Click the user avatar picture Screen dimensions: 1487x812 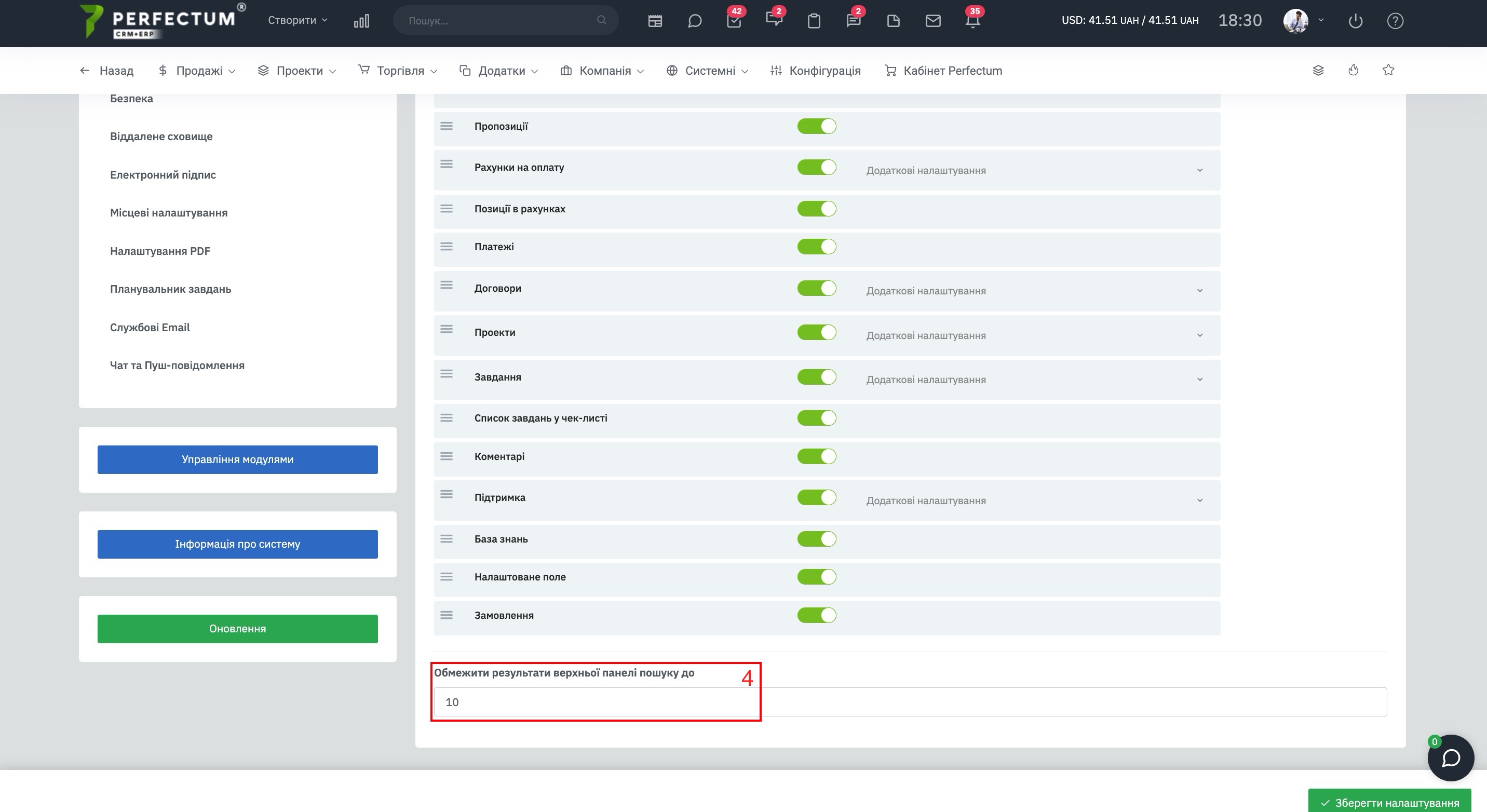click(1295, 21)
